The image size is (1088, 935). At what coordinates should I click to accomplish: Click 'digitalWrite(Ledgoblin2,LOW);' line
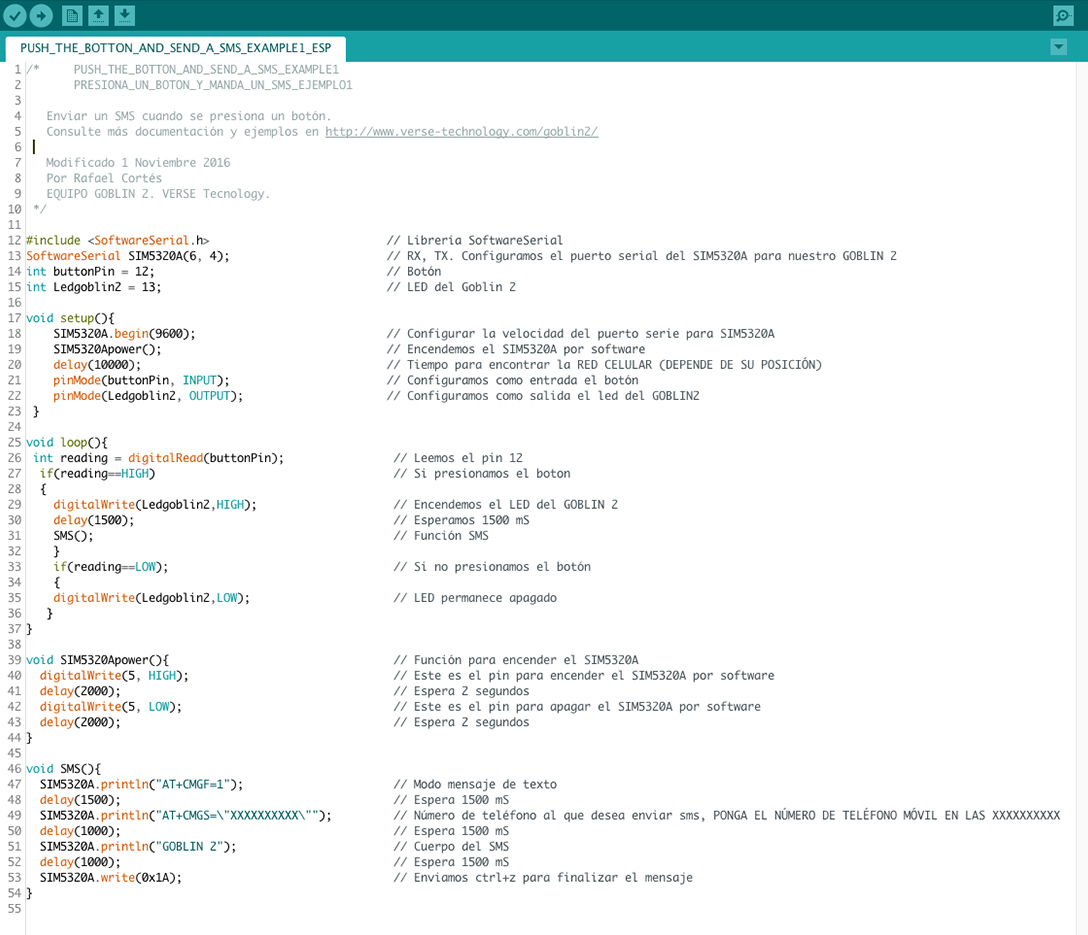point(151,598)
